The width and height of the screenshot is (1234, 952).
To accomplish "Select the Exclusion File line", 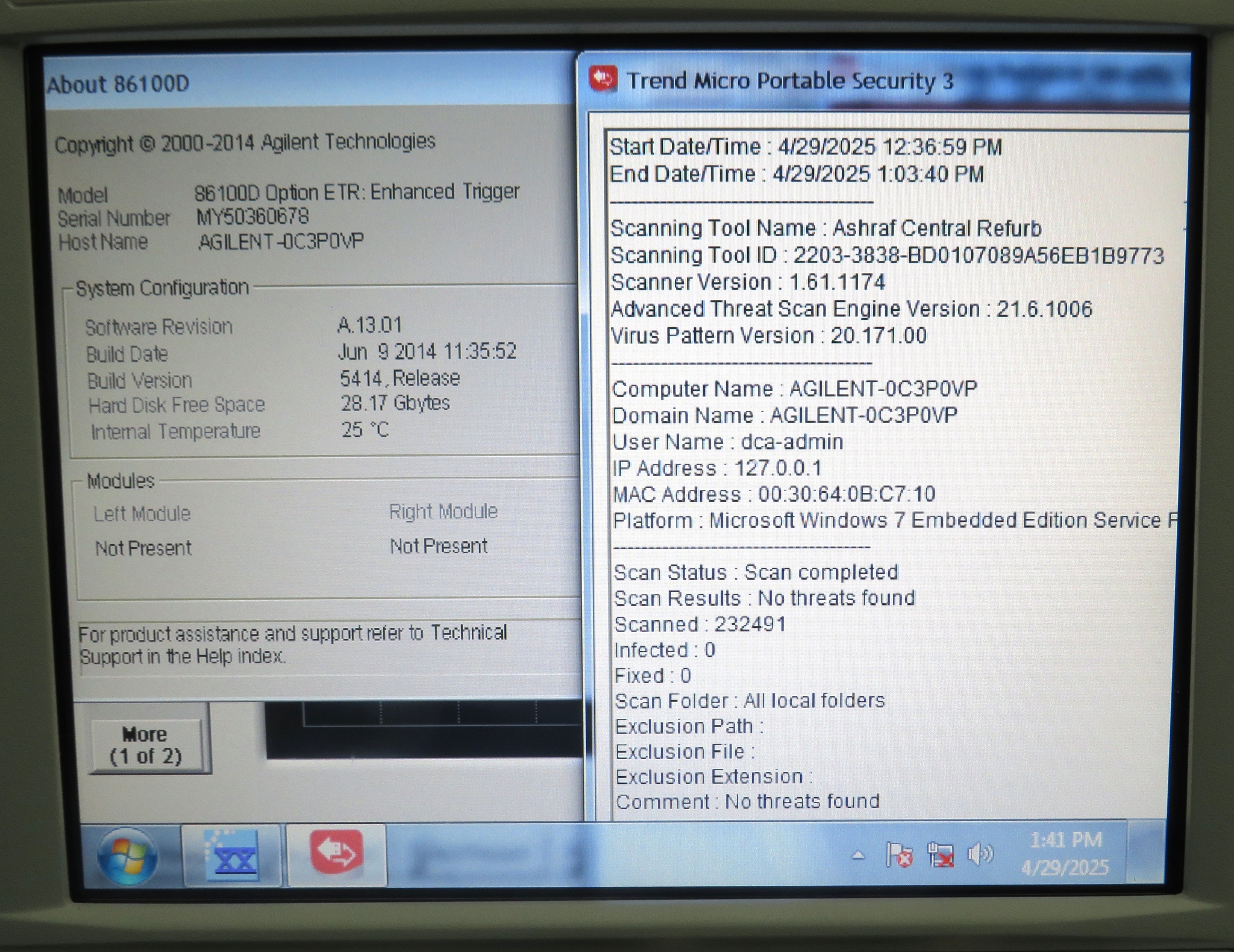I will (685, 751).
